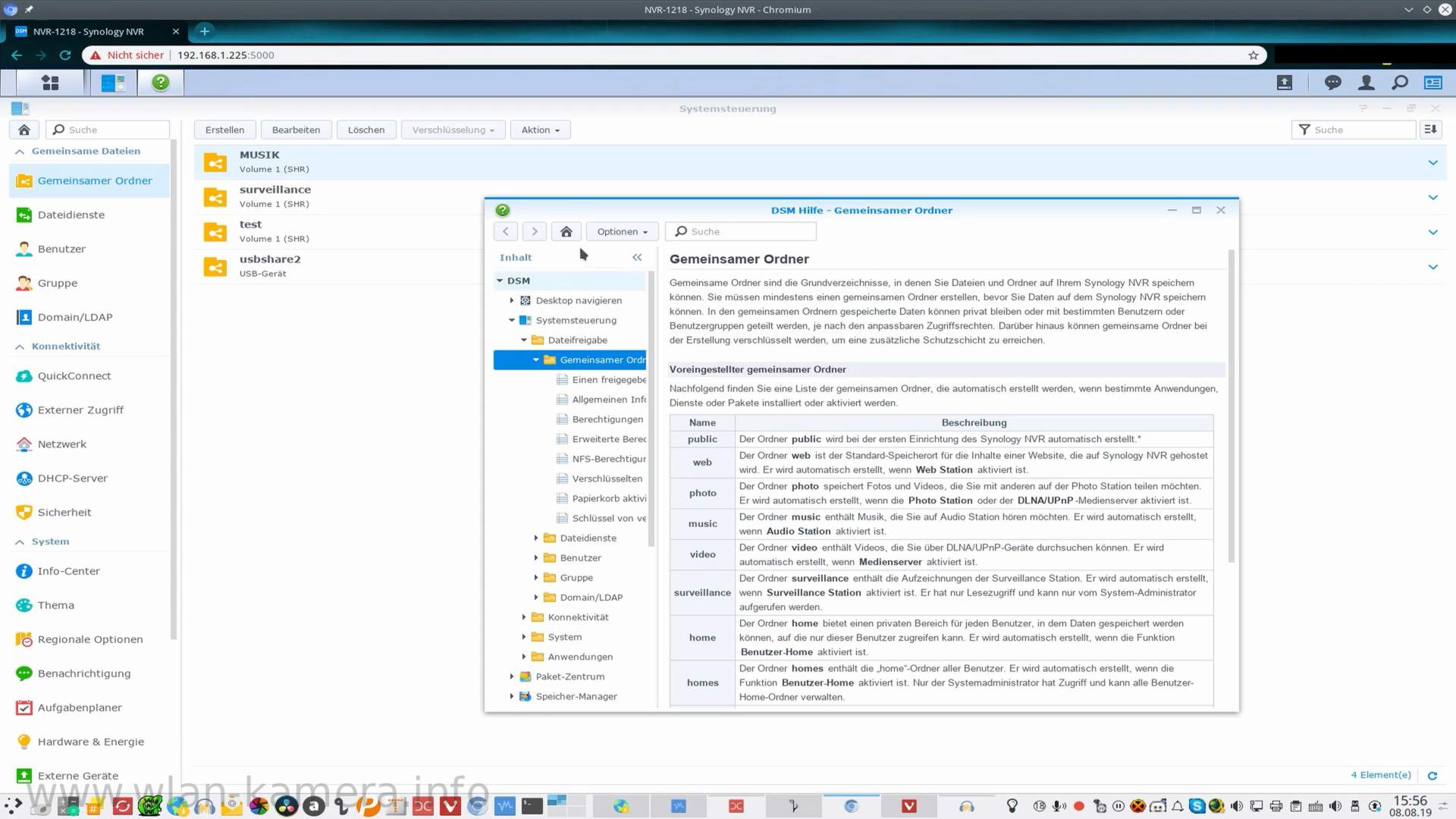Collapse the System sidebar section
The width and height of the screenshot is (1456, 819).
pos(20,542)
